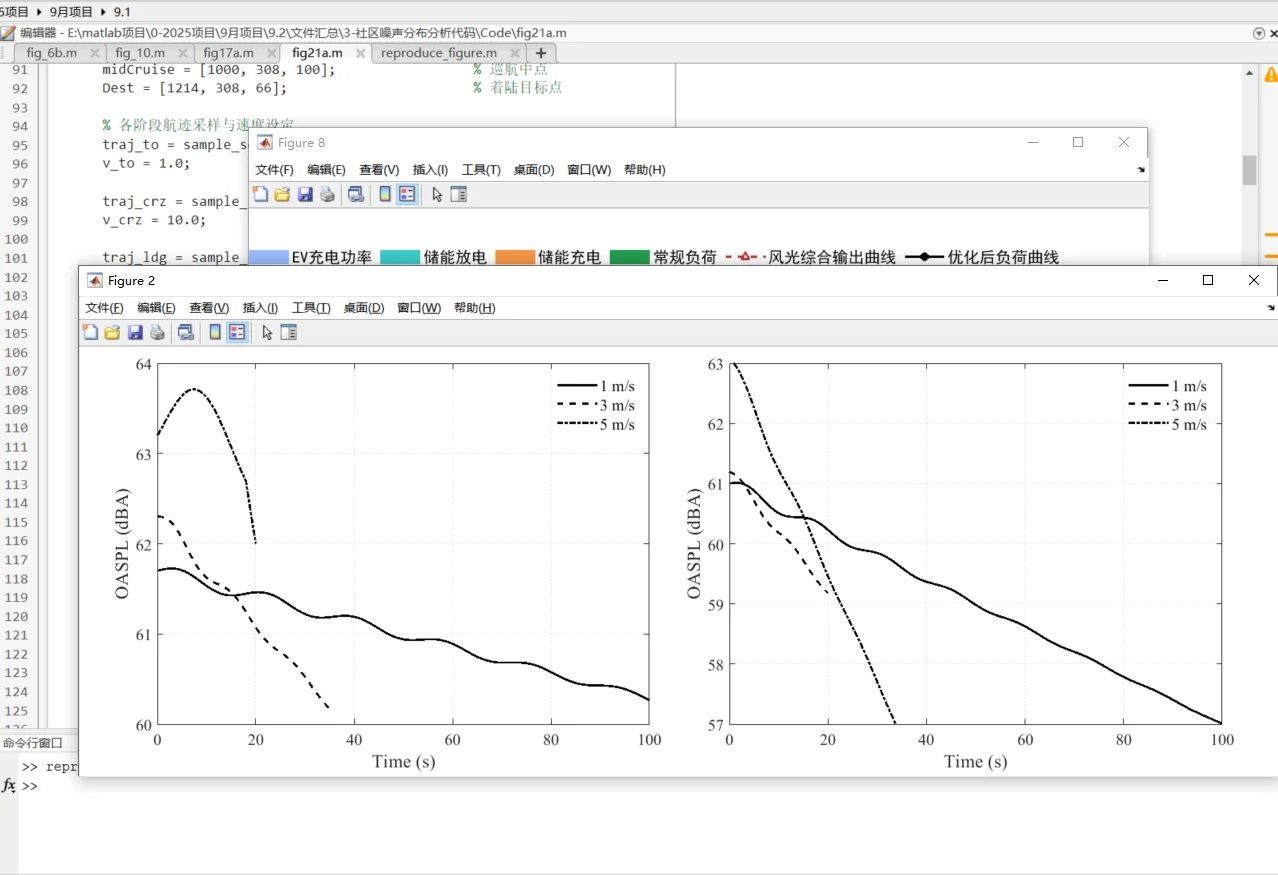Click Link Plot icon in Figure 2 toolbar
Image resolution: width=1278 pixels, height=875 pixels.
pyautogui.click(x=186, y=332)
